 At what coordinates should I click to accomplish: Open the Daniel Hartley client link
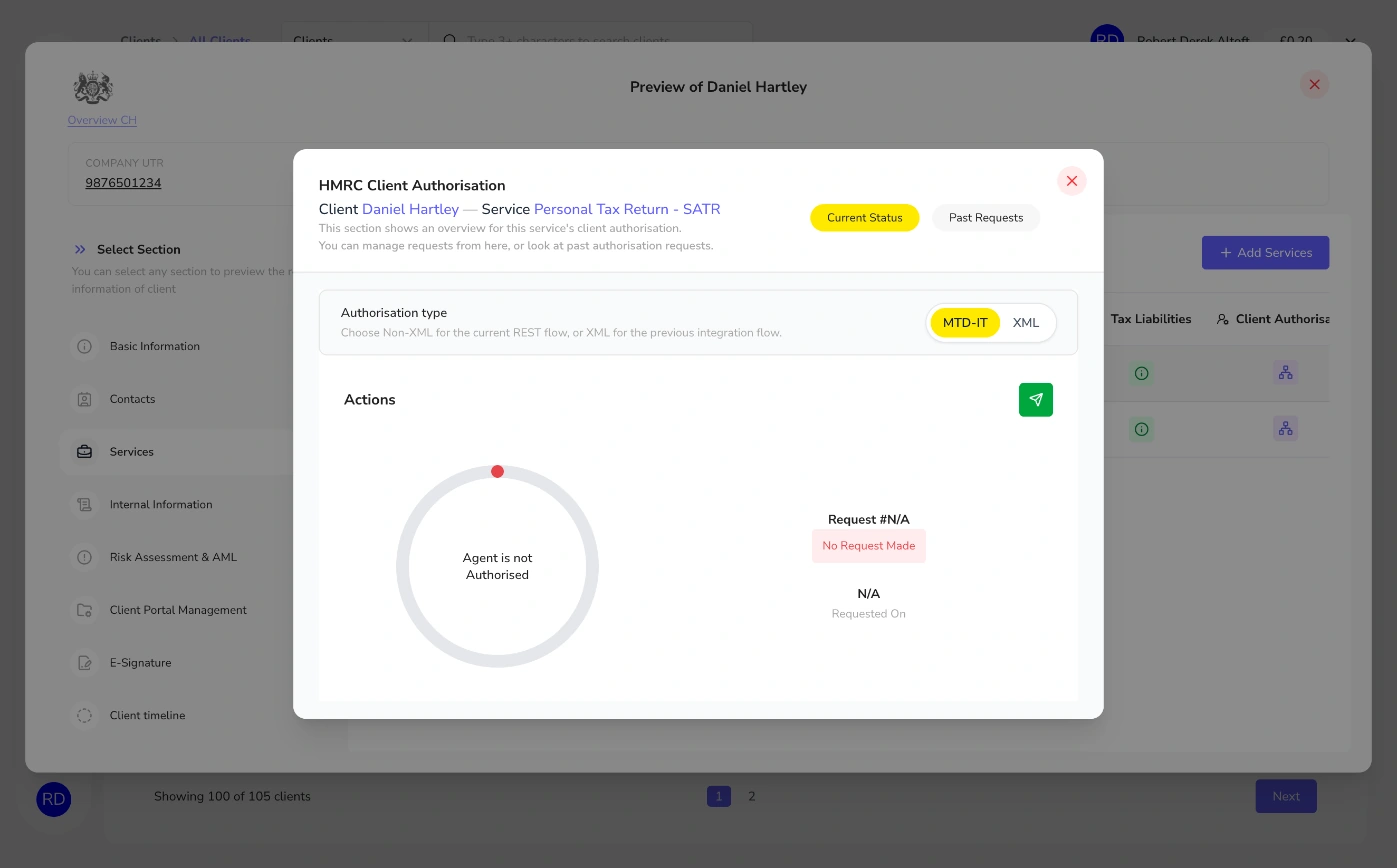coord(410,209)
